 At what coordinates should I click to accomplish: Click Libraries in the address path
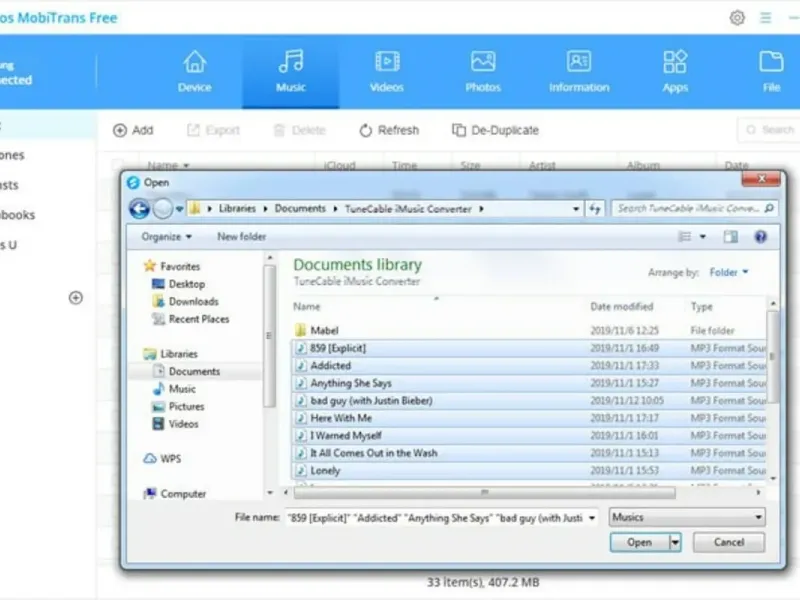click(237, 209)
